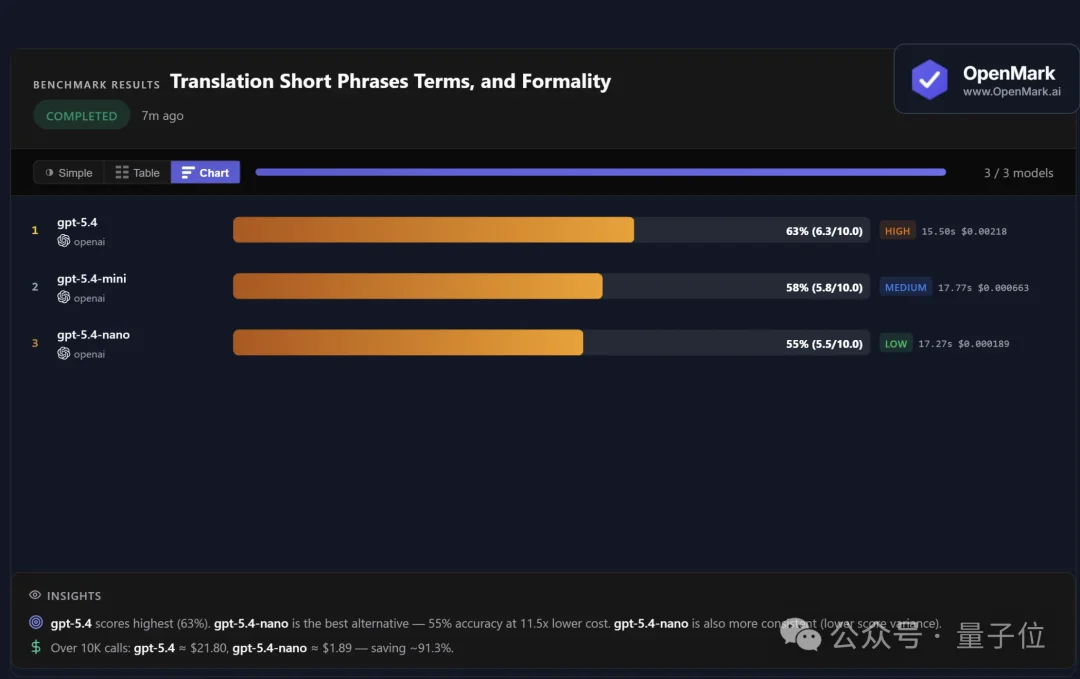Click the MEDIUM badge for gpt-5.4-mini
This screenshot has height=679, width=1080.
(905, 287)
